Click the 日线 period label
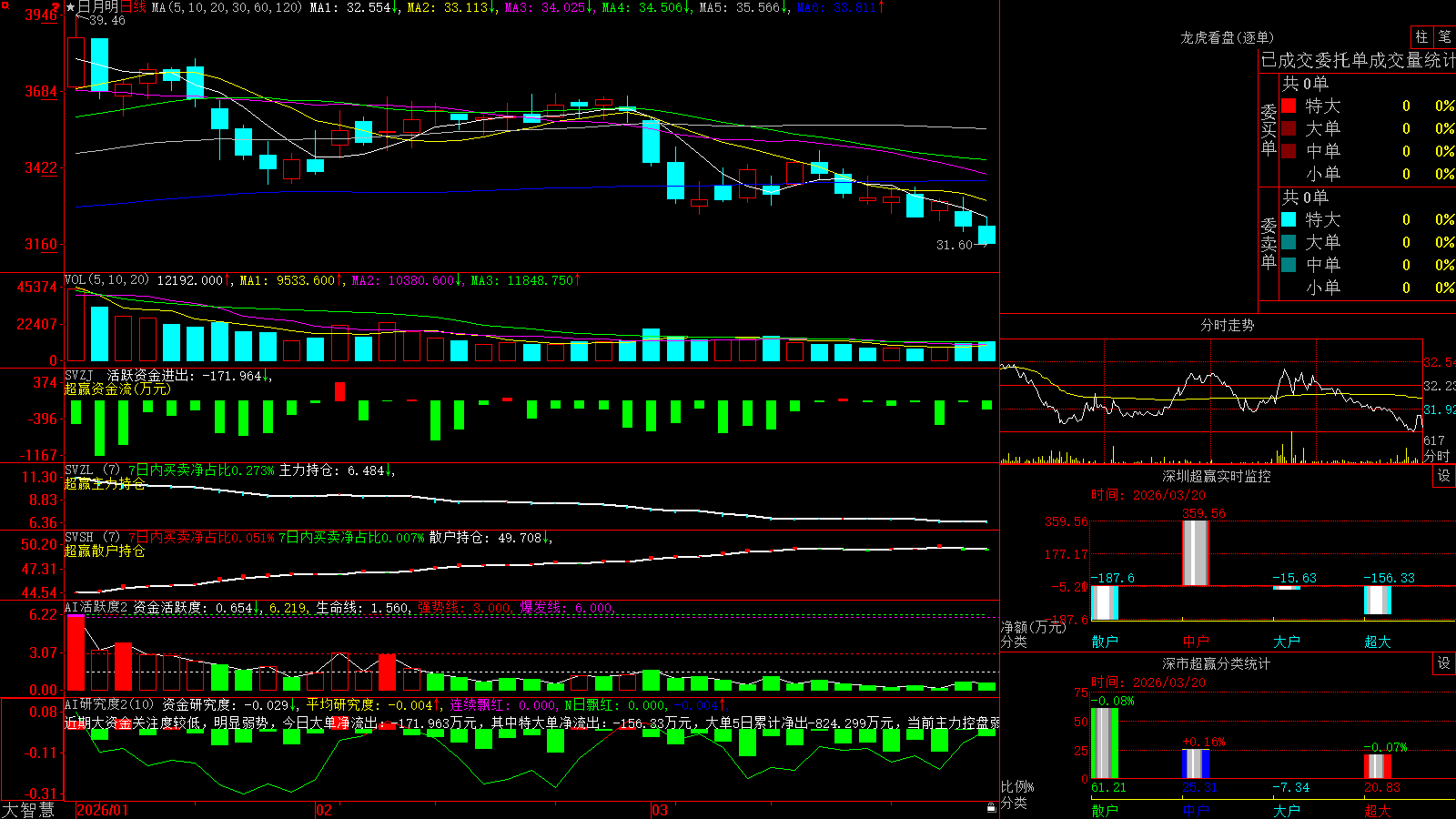 [133, 7]
